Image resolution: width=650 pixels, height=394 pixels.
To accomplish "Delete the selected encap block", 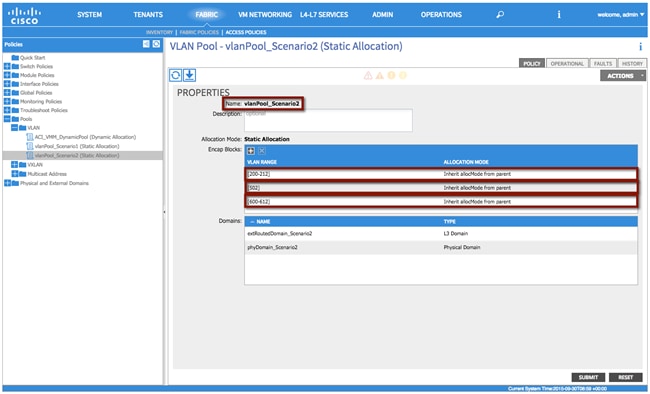I will click(262, 151).
